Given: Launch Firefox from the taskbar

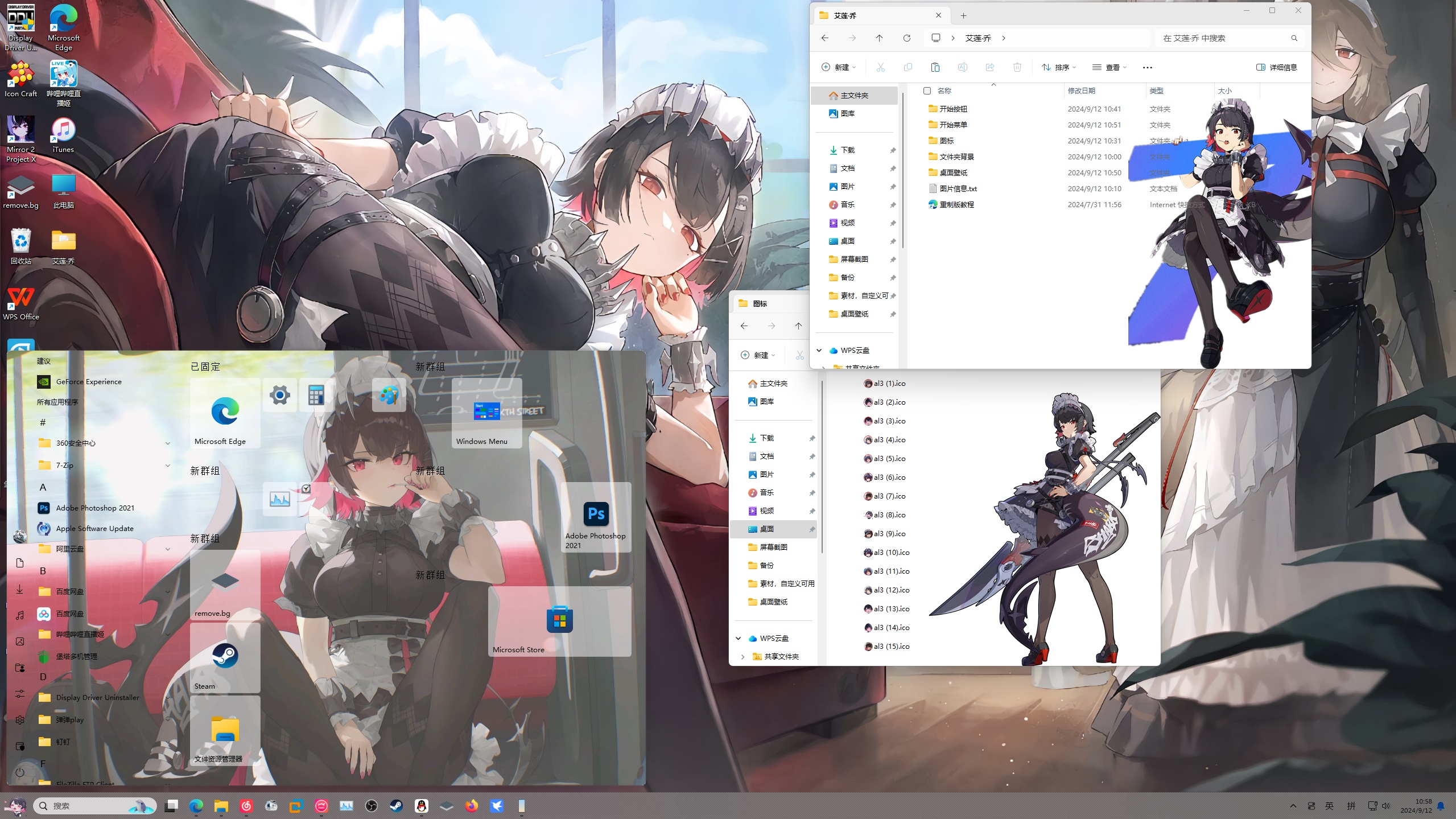Looking at the screenshot, I should tap(472, 806).
